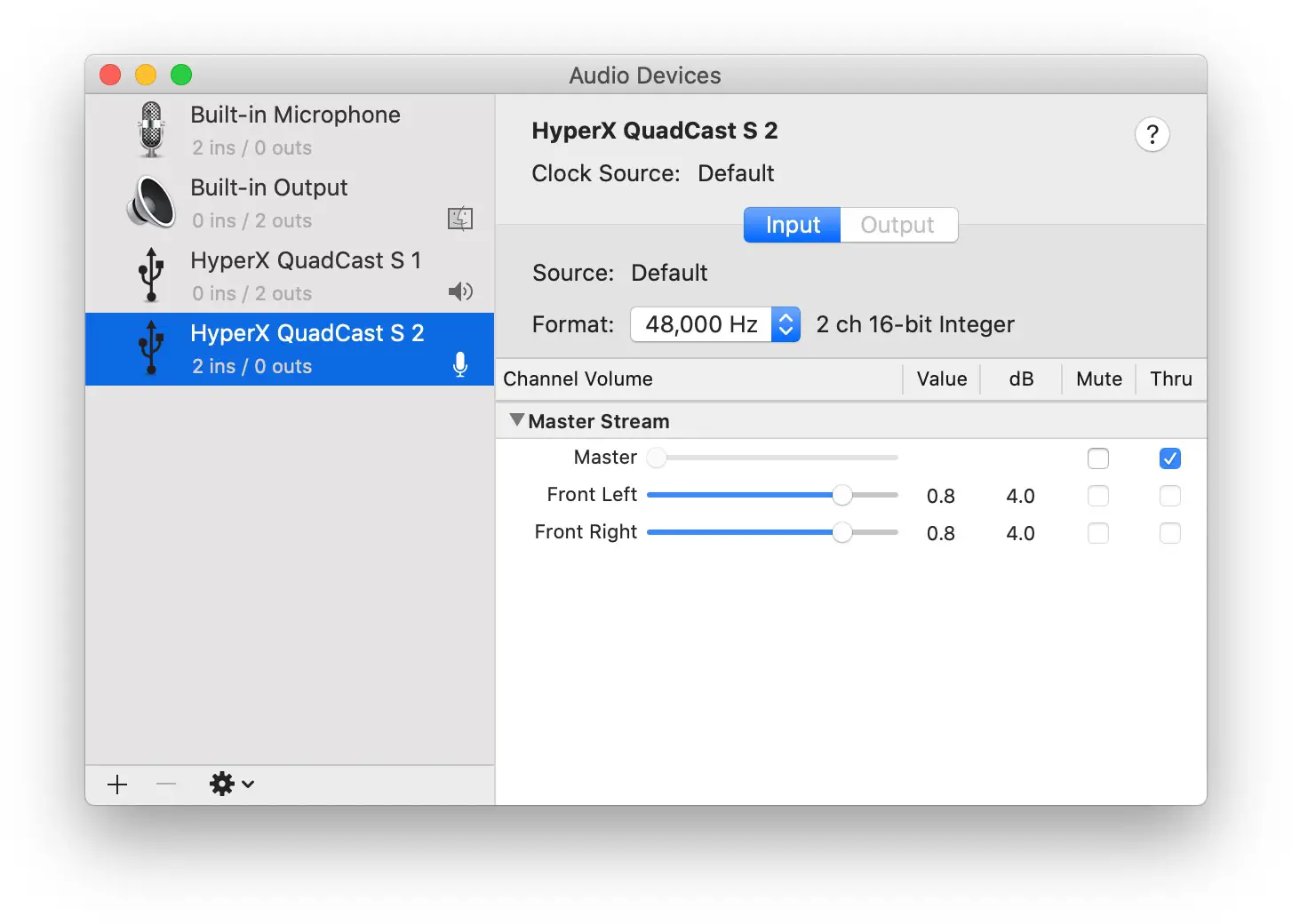Remove device with the minus button
The width and height of the screenshot is (1292, 924).
(x=166, y=785)
